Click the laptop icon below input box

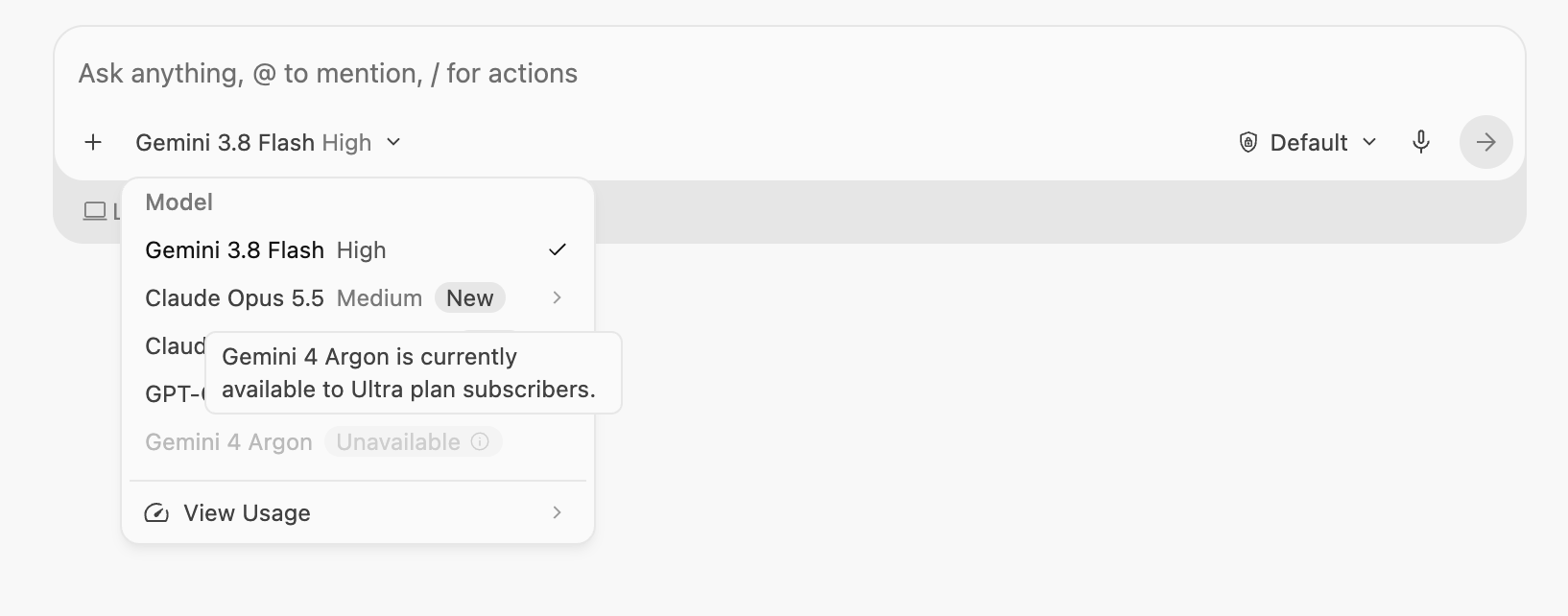[95, 211]
